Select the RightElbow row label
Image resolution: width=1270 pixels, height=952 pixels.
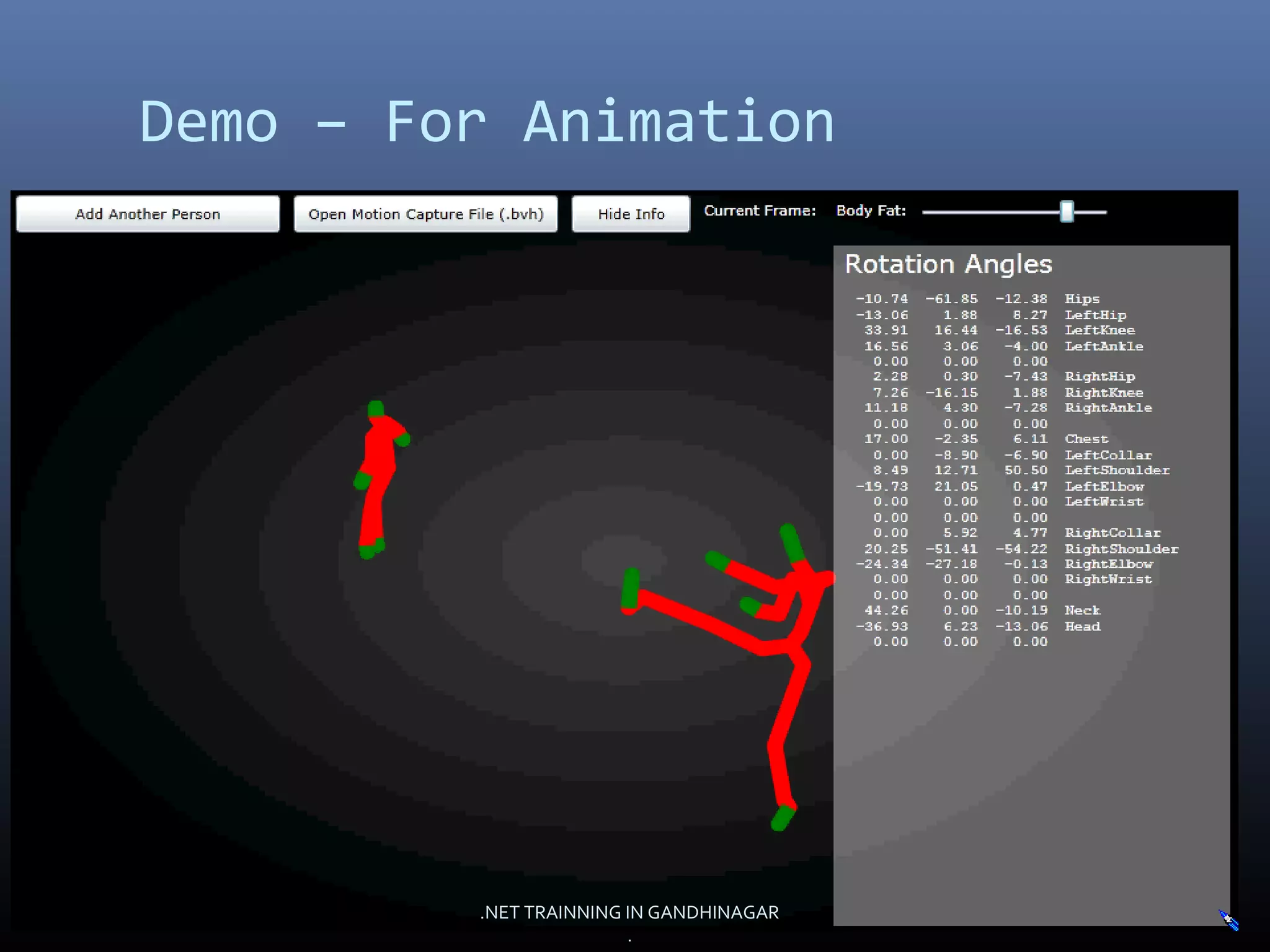1109,564
